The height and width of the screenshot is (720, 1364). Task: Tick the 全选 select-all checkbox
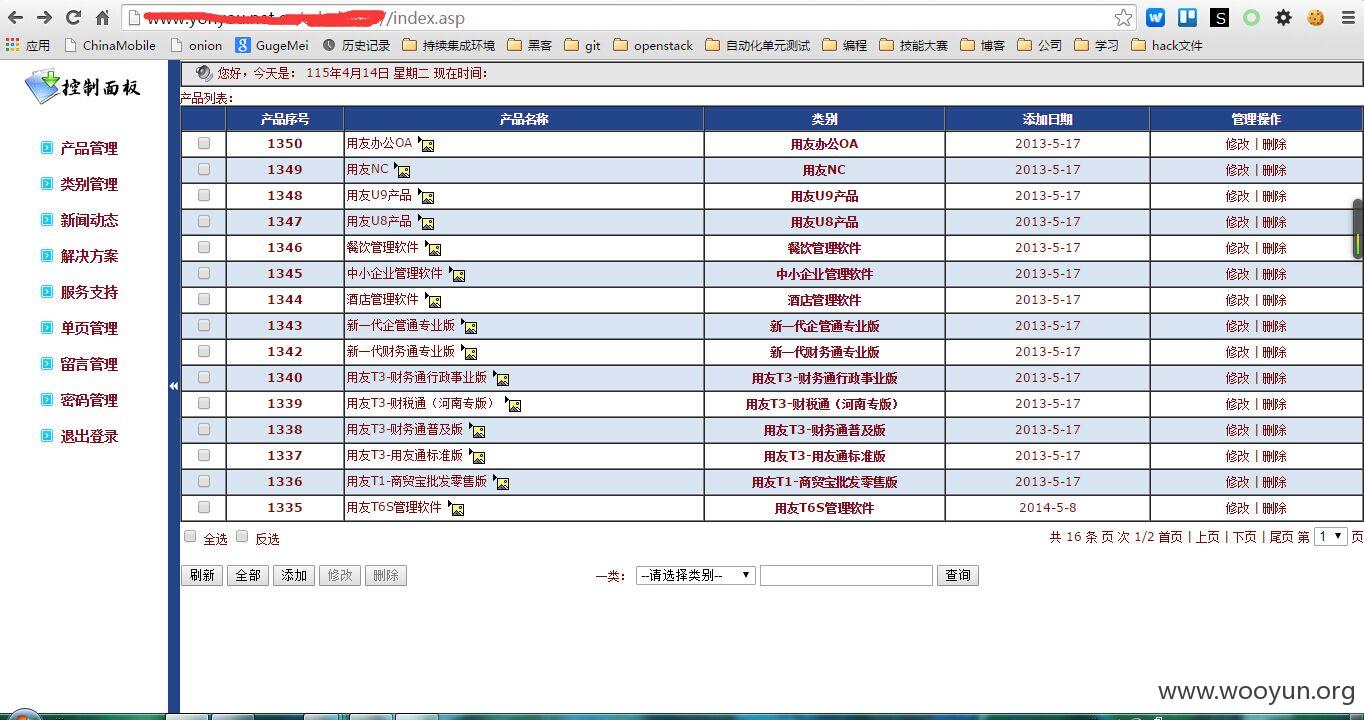pyautogui.click(x=190, y=536)
